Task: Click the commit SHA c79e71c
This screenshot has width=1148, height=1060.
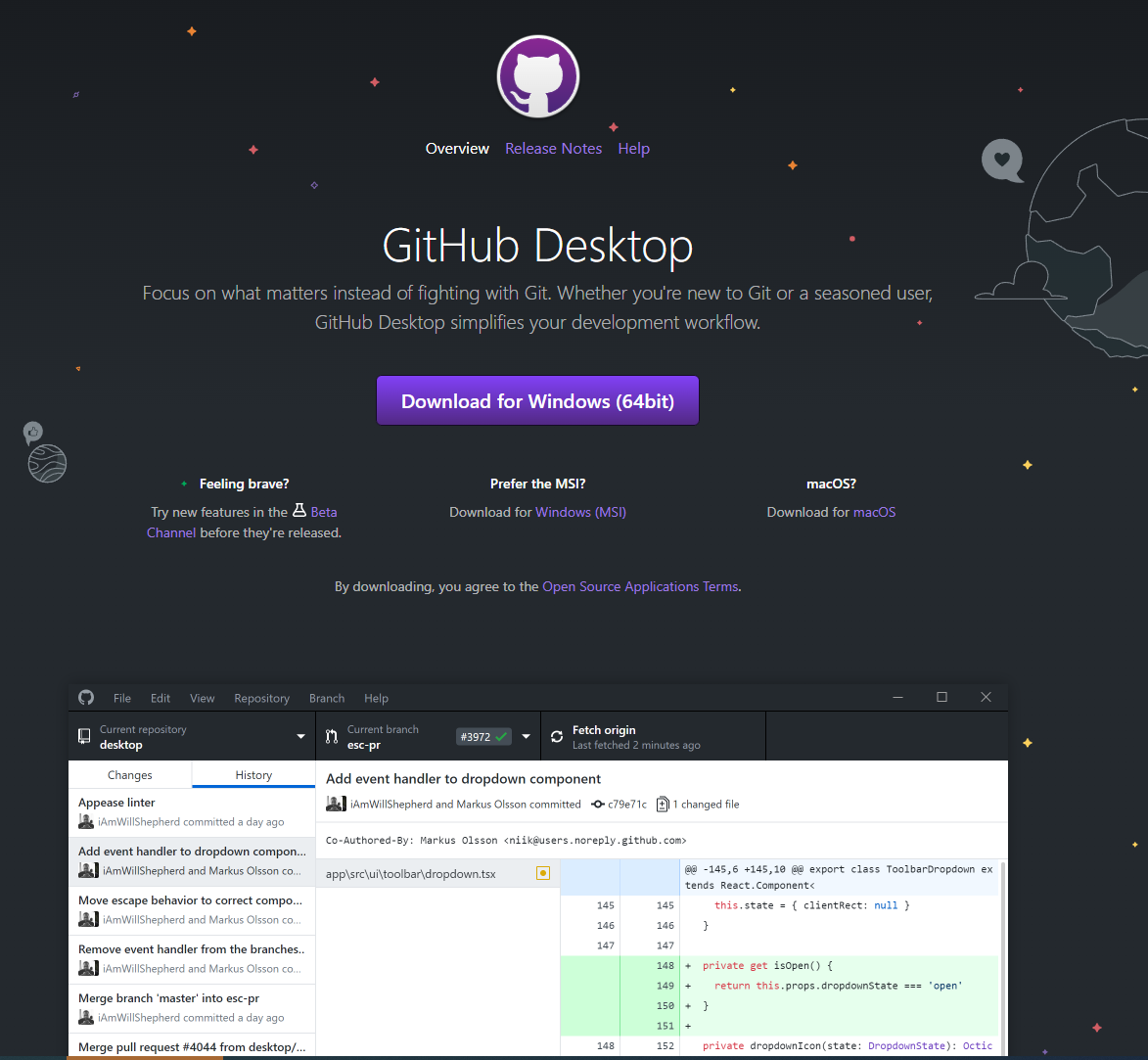Action: (627, 804)
